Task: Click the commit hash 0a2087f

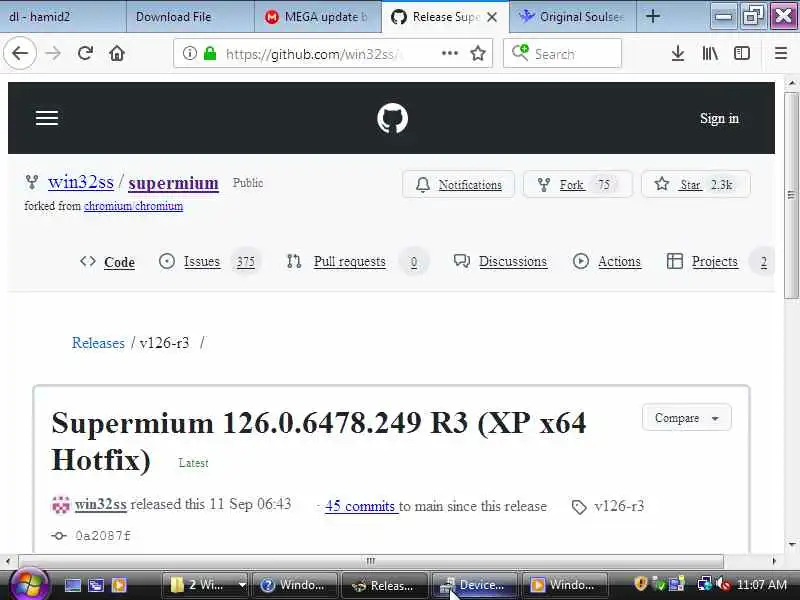Action: click(x=103, y=536)
